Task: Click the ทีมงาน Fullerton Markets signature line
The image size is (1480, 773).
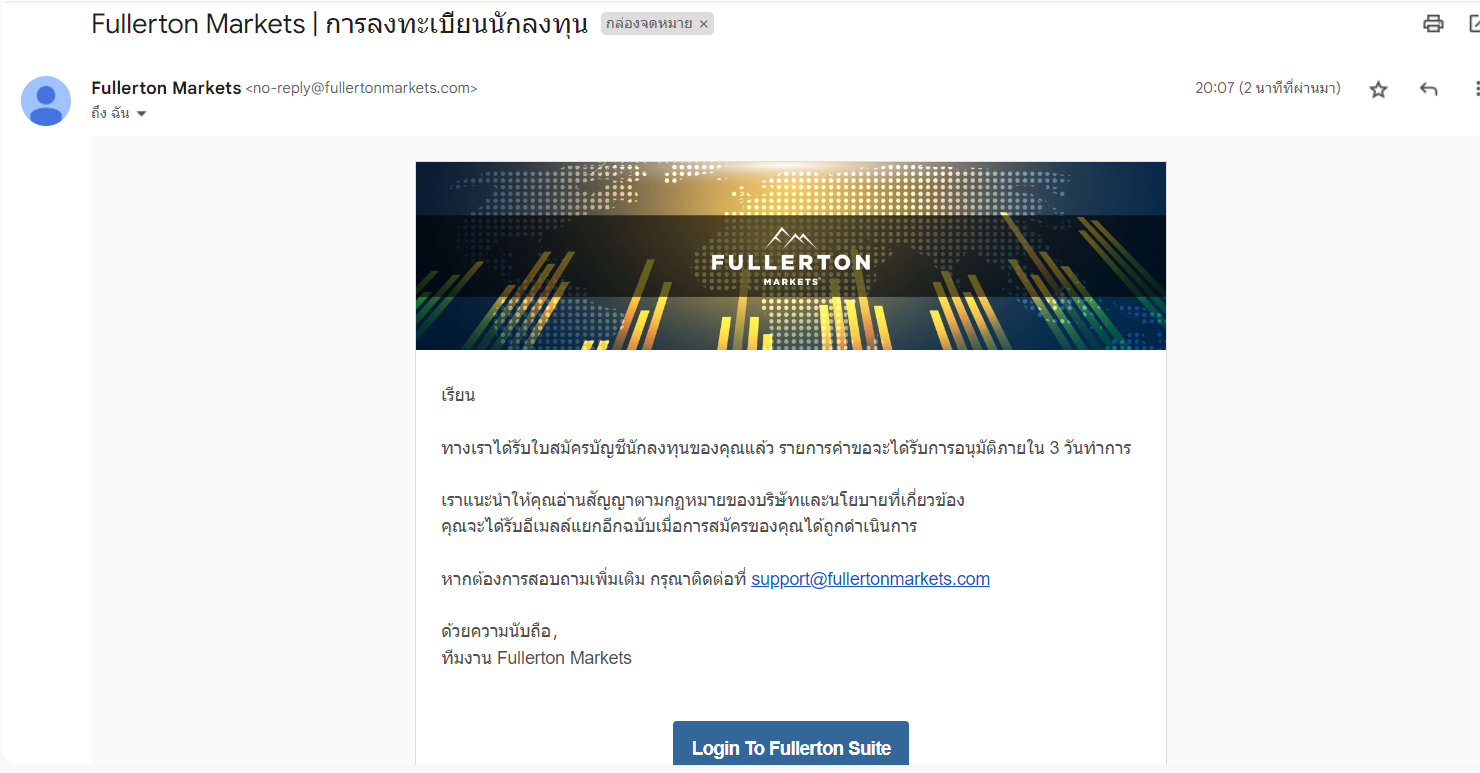Action: [x=536, y=658]
